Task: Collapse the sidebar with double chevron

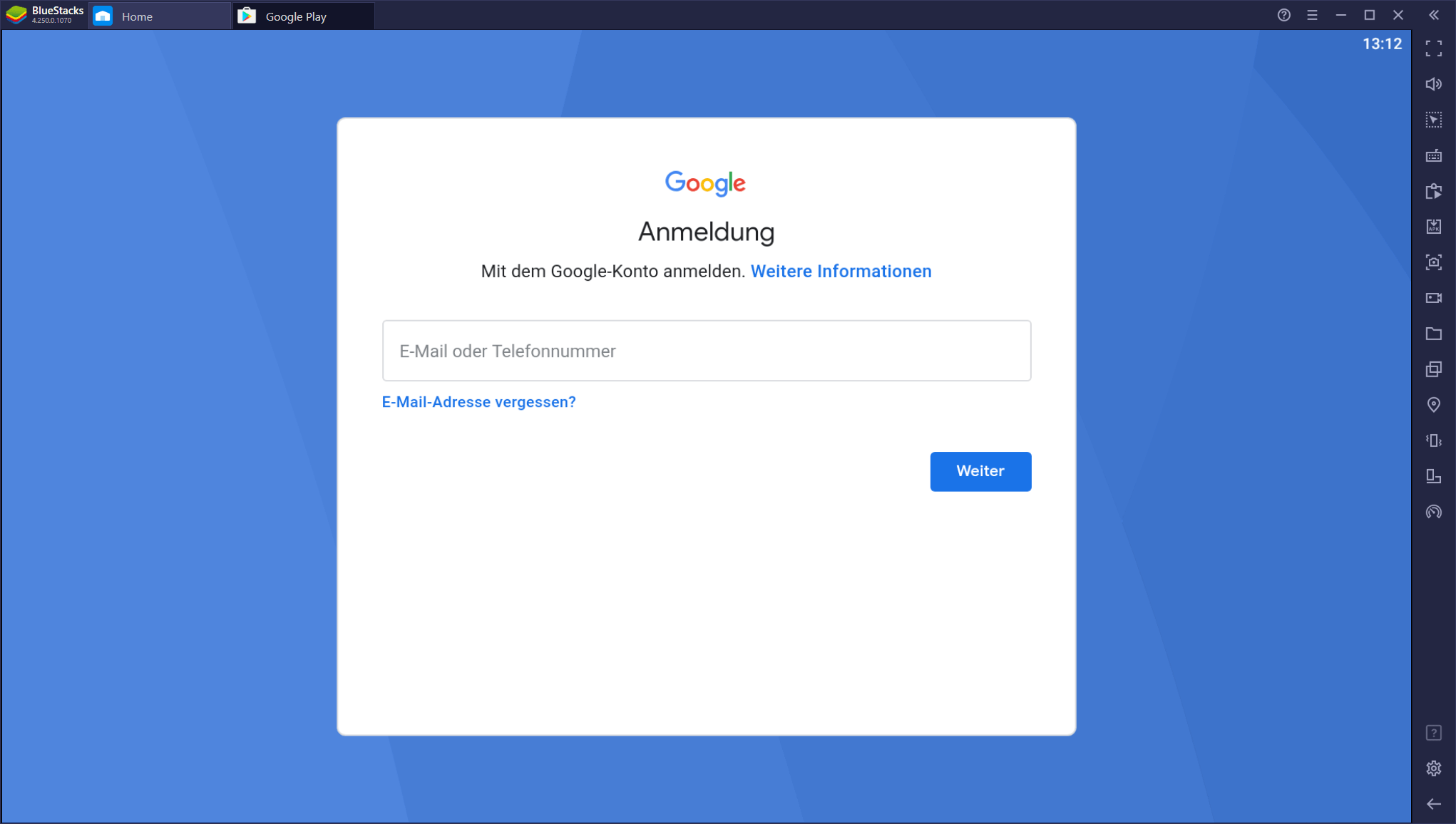Action: pyautogui.click(x=1433, y=15)
